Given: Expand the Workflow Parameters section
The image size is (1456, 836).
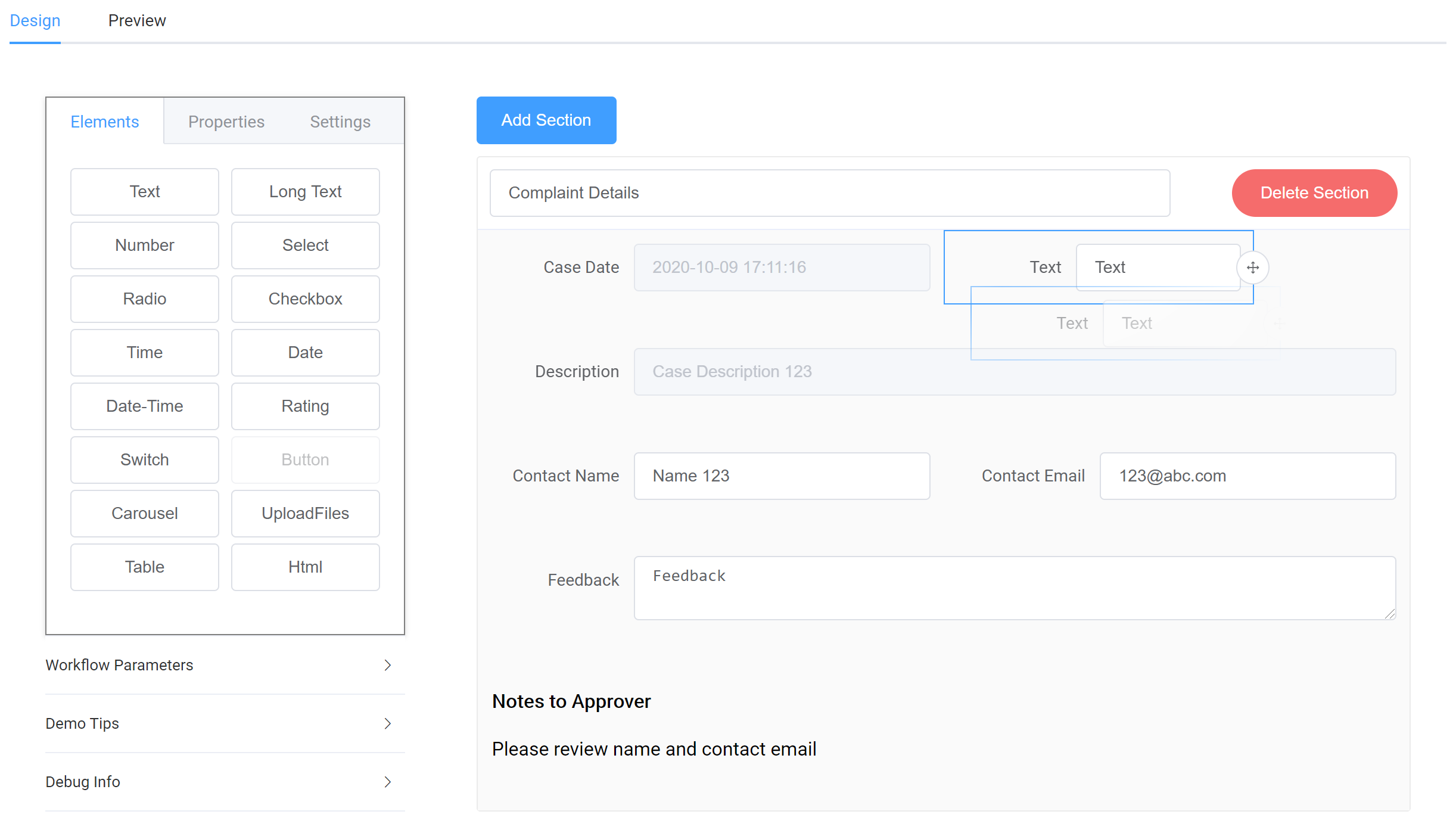Looking at the screenshot, I should (x=225, y=665).
